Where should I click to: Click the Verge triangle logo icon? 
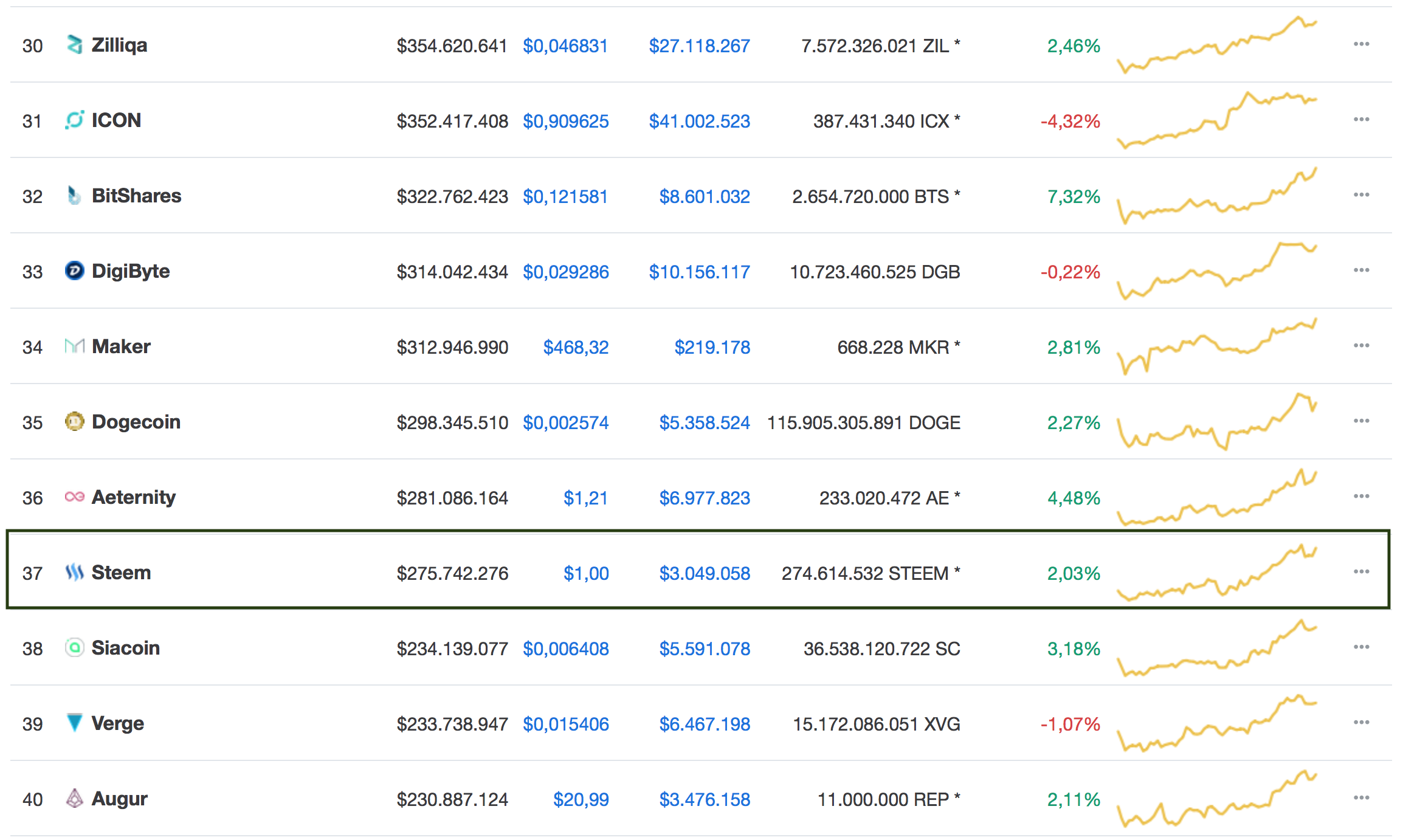[x=74, y=723]
